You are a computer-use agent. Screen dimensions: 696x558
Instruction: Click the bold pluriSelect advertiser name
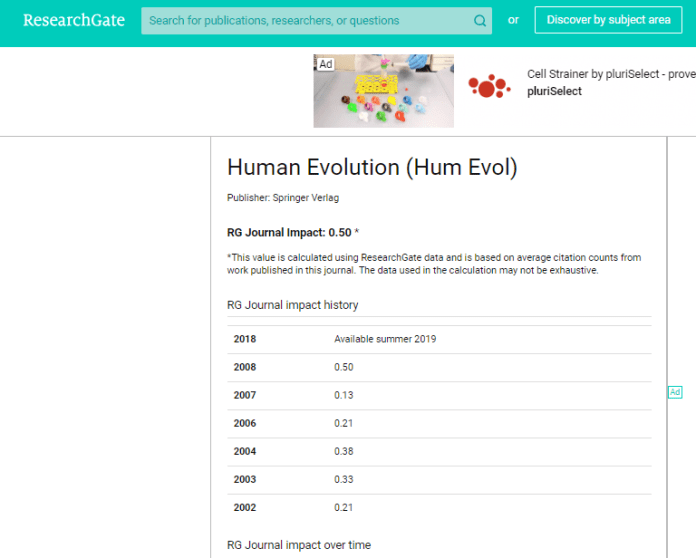554,92
